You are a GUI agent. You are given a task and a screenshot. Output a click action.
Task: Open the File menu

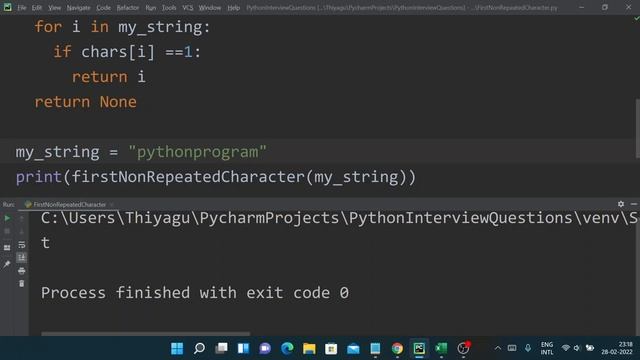coord(21,8)
